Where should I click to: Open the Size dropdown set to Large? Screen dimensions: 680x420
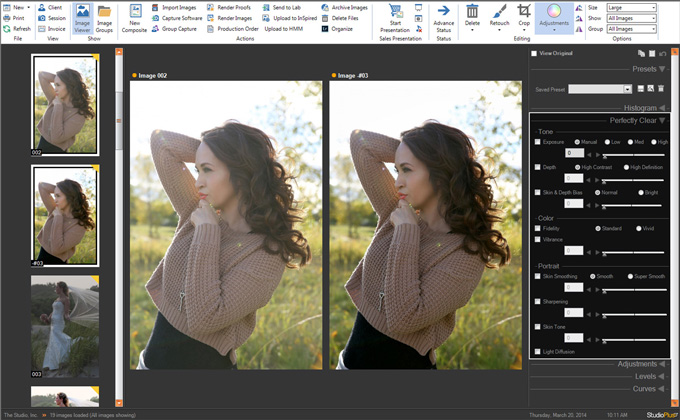(x=631, y=7)
